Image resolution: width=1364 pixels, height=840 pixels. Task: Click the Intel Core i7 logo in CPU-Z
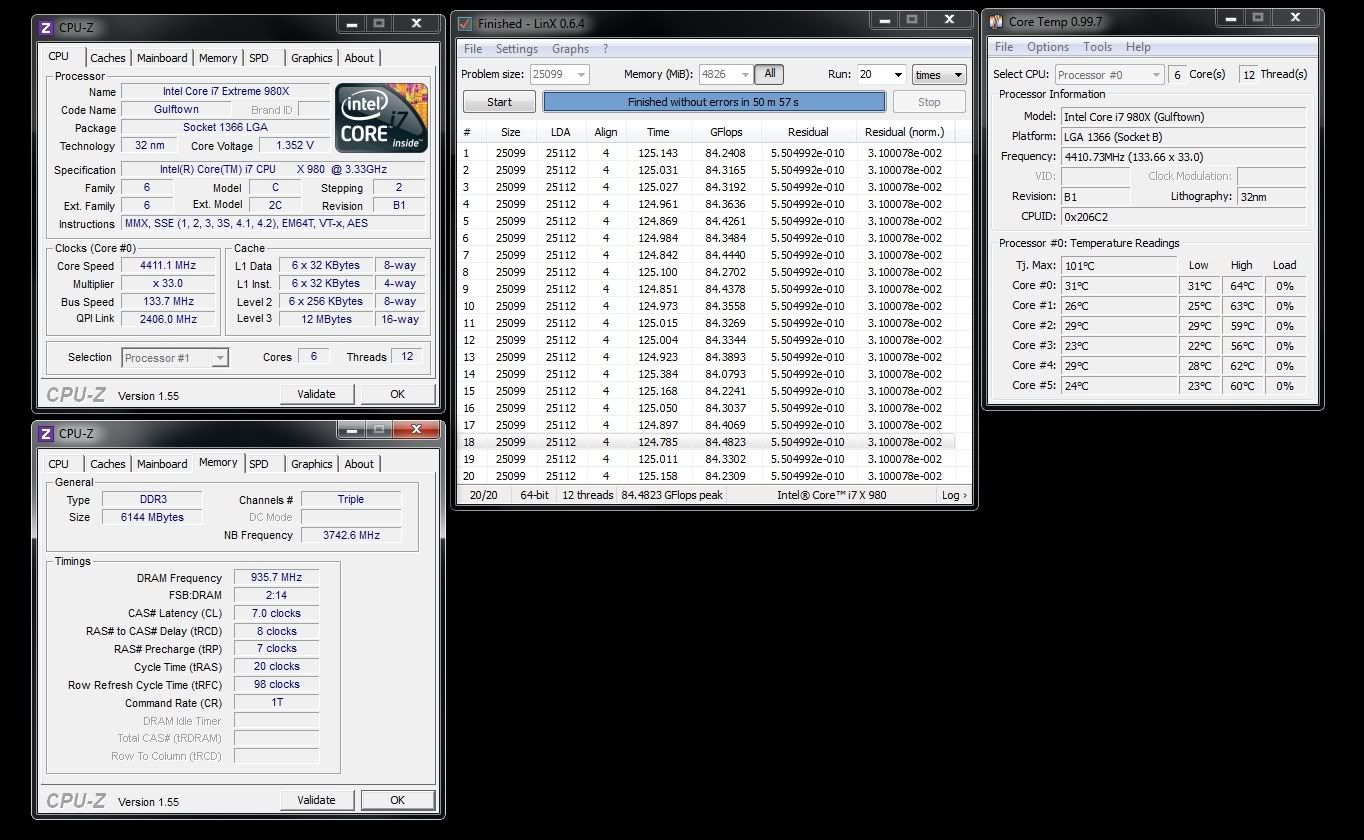pos(381,118)
